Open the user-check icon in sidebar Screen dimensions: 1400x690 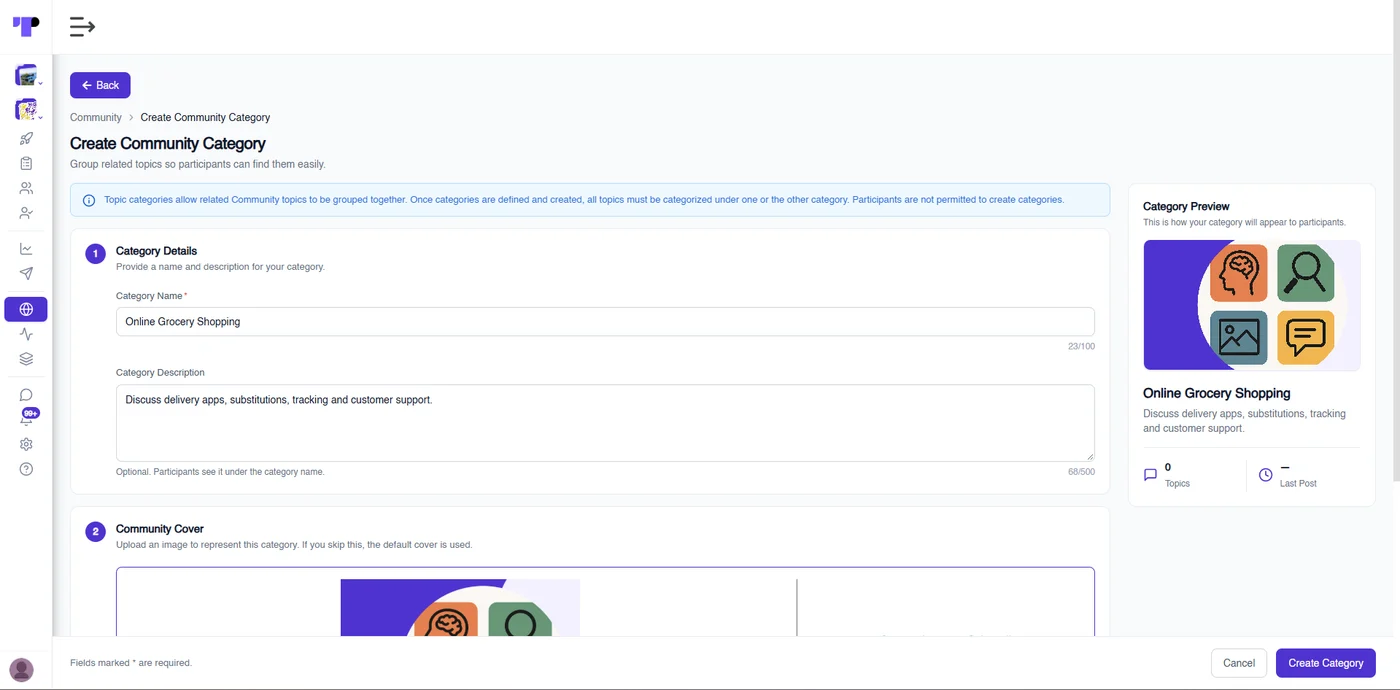point(26,213)
